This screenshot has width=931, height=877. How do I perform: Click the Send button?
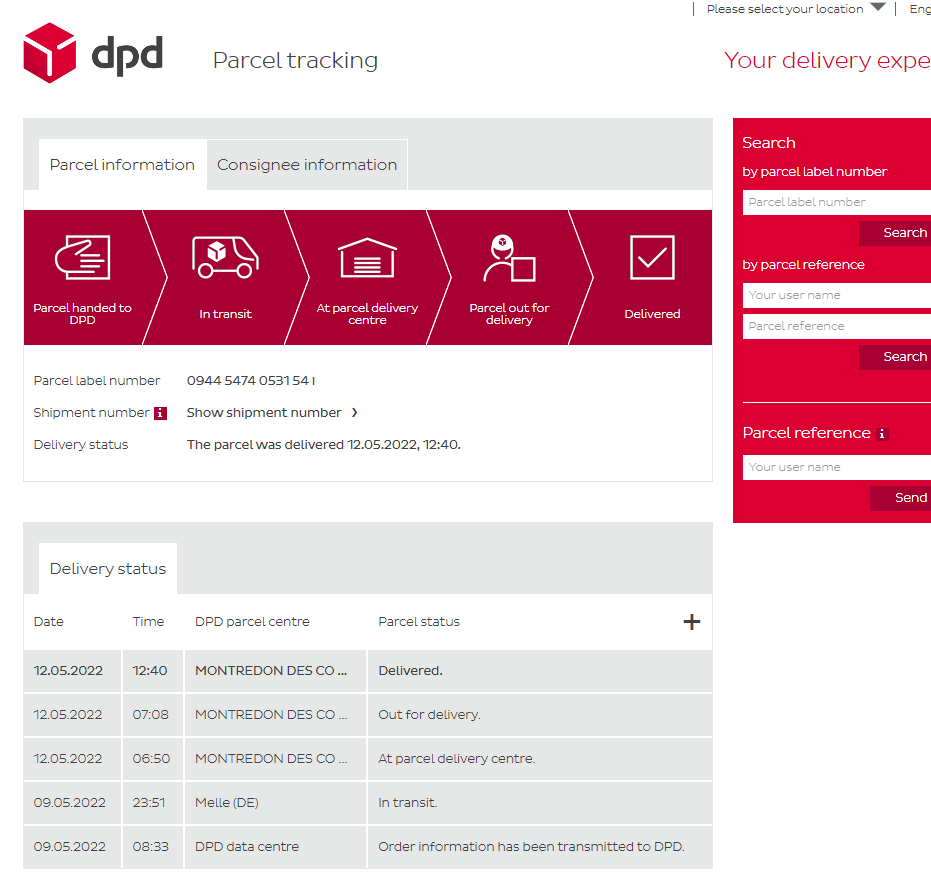(903, 498)
